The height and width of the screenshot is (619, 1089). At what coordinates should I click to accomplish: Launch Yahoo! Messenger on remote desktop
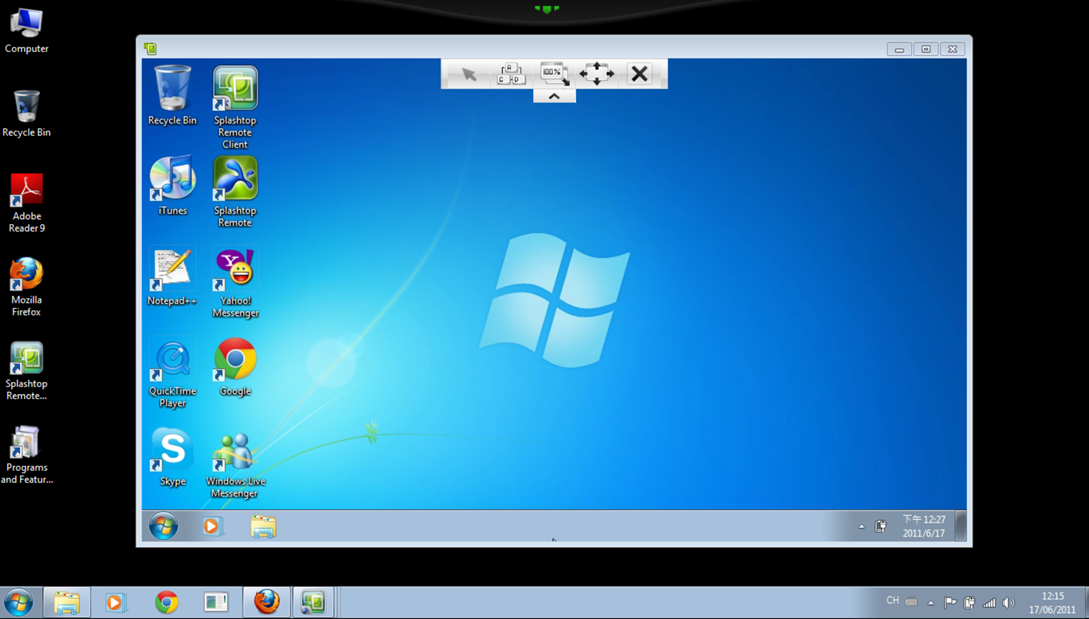click(235, 282)
